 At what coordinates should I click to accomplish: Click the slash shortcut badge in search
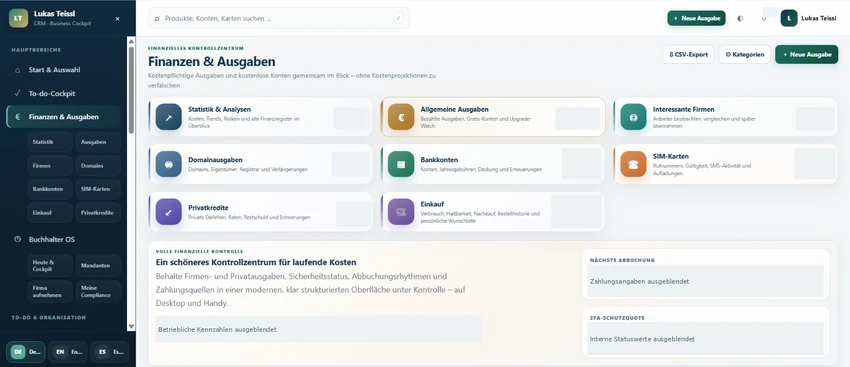point(398,18)
